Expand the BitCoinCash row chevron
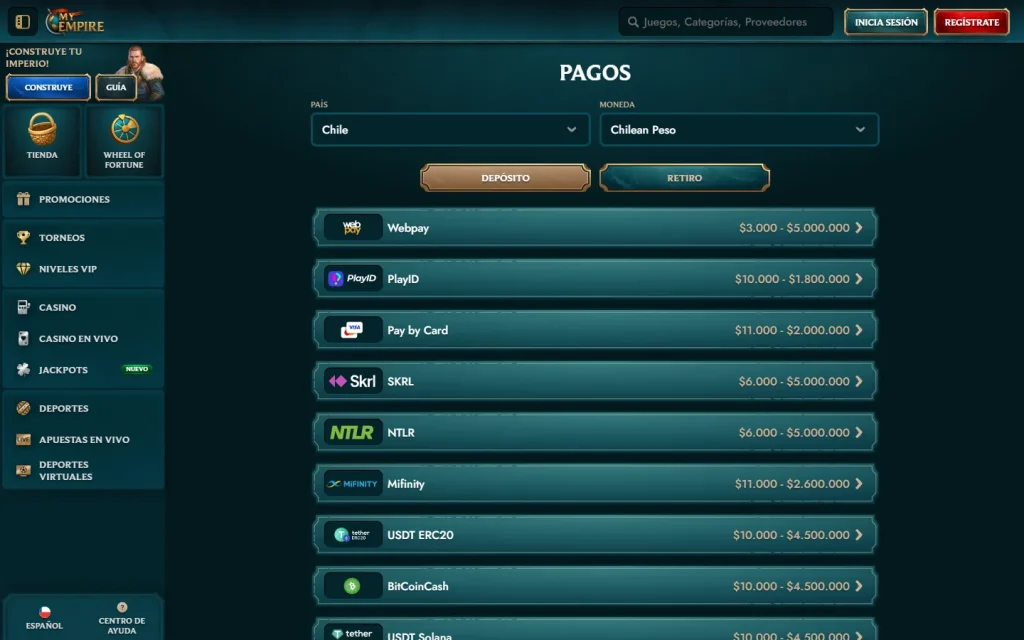 tap(859, 586)
